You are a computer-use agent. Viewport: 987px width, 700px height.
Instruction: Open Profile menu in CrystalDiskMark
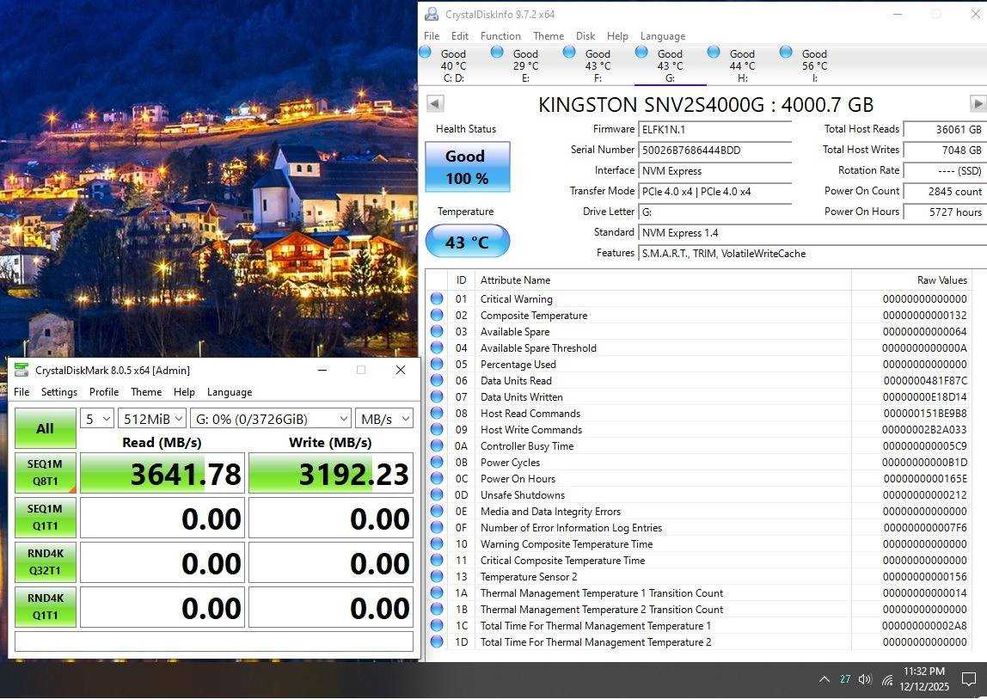pyautogui.click(x=104, y=392)
